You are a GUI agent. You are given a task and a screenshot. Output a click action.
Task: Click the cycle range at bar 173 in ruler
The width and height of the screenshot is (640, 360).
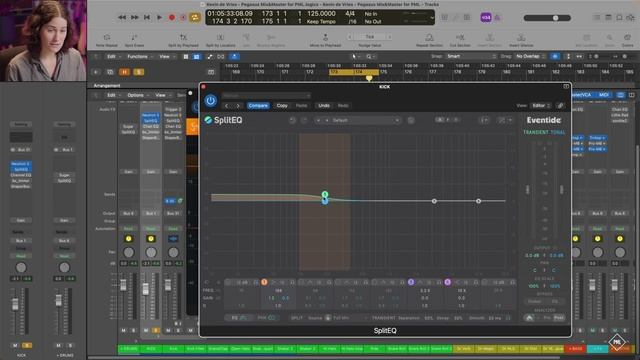click(354, 72)
